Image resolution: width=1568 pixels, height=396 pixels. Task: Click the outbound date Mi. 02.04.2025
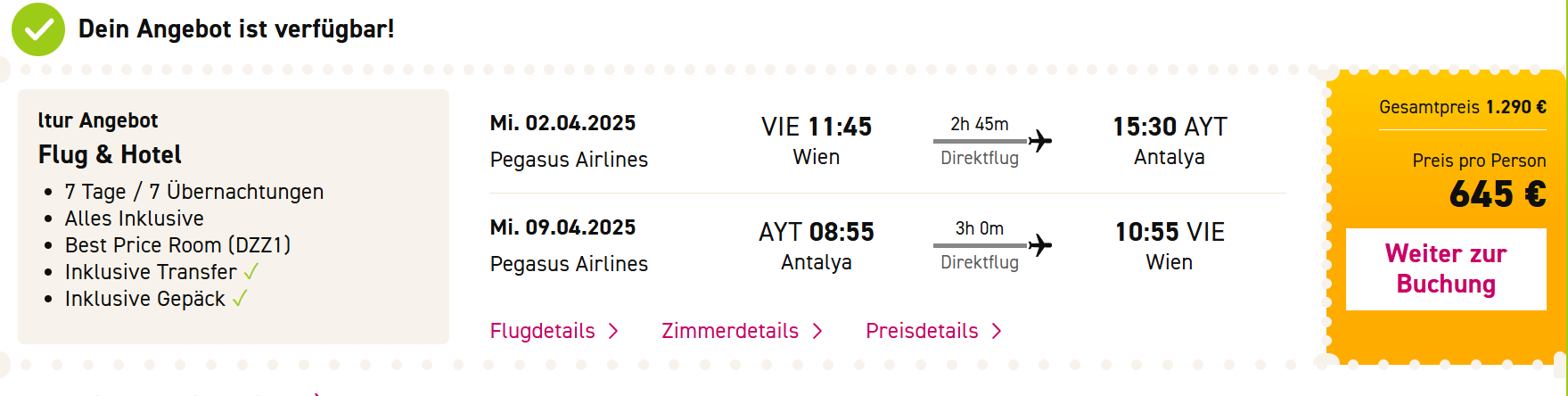pyautogui.click(x=562, y=123)
